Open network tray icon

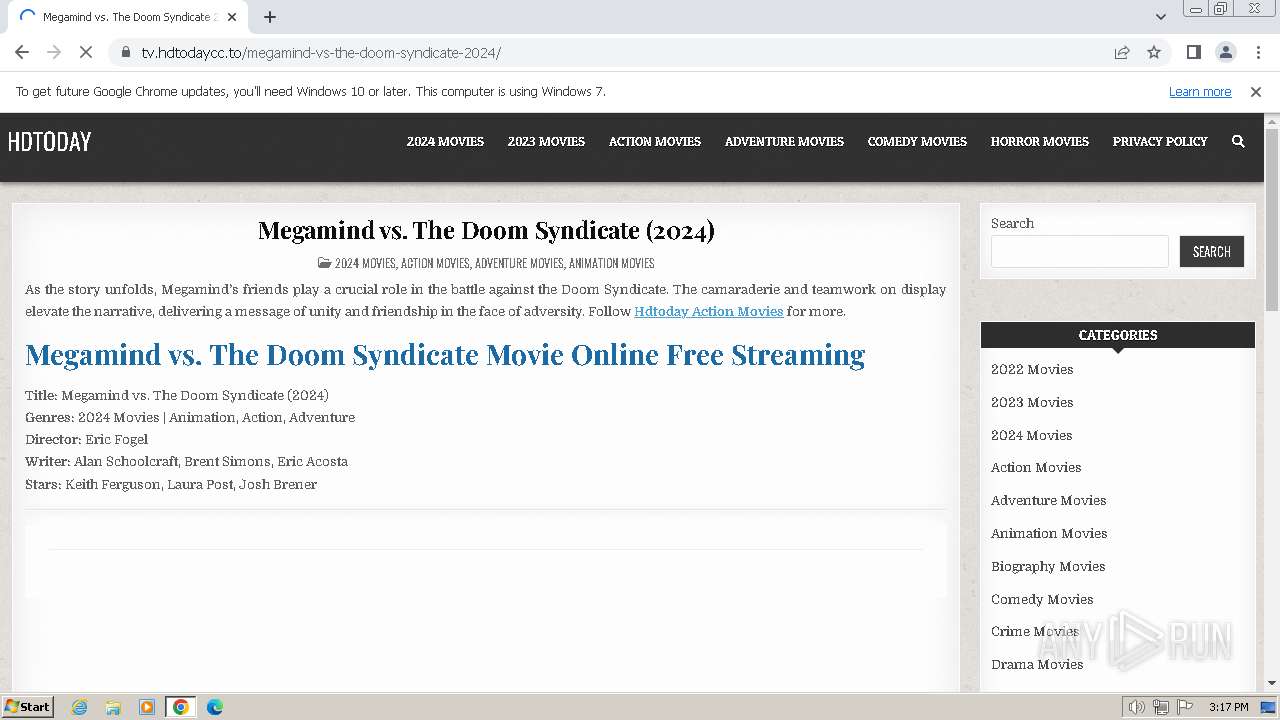pyautogui.click(x=1161, y=707)
